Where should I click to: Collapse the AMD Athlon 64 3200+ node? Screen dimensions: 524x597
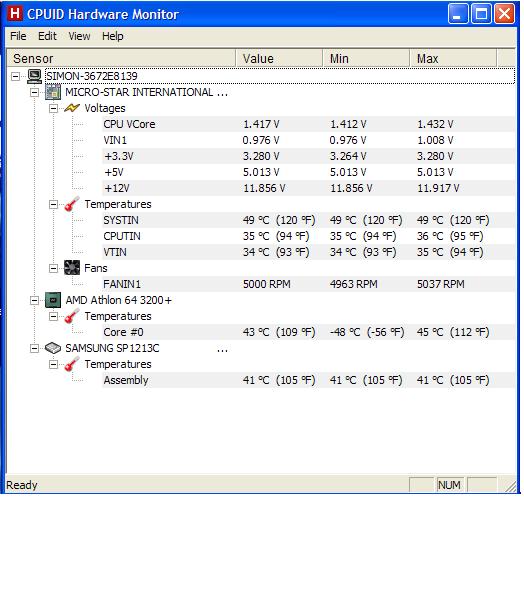34,300
